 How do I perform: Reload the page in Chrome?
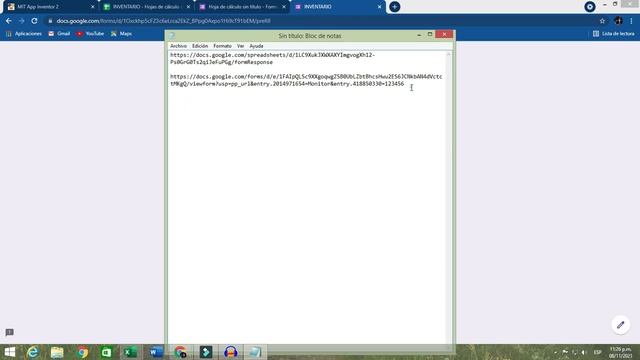pos(34,21)
